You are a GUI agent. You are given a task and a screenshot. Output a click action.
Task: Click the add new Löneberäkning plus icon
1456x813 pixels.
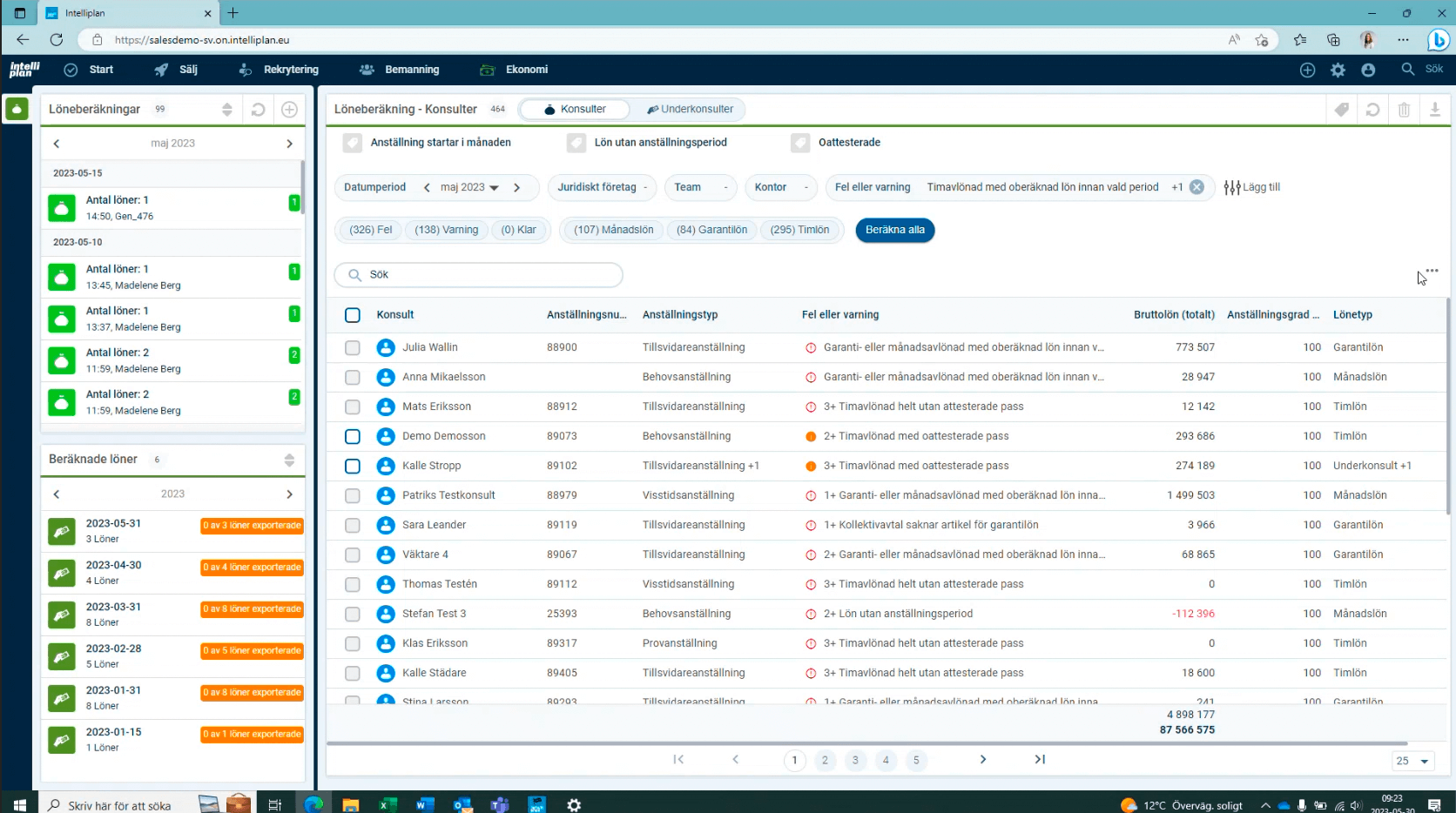(x=289, y=110)
